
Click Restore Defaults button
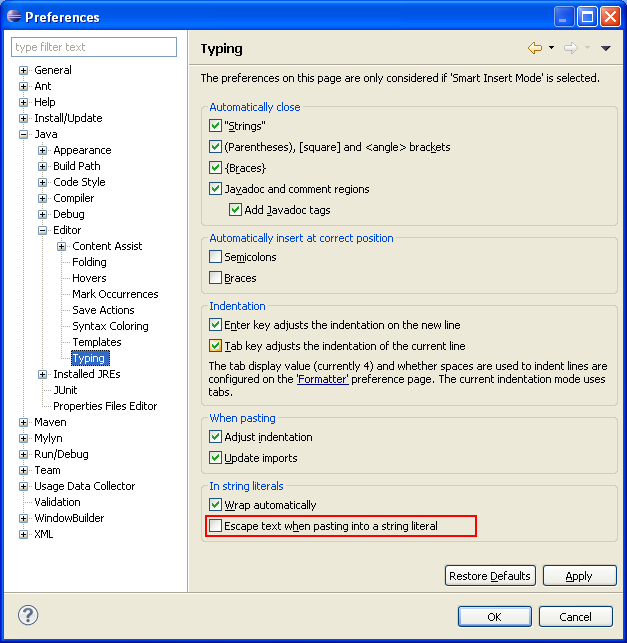(x=490, y=576)
